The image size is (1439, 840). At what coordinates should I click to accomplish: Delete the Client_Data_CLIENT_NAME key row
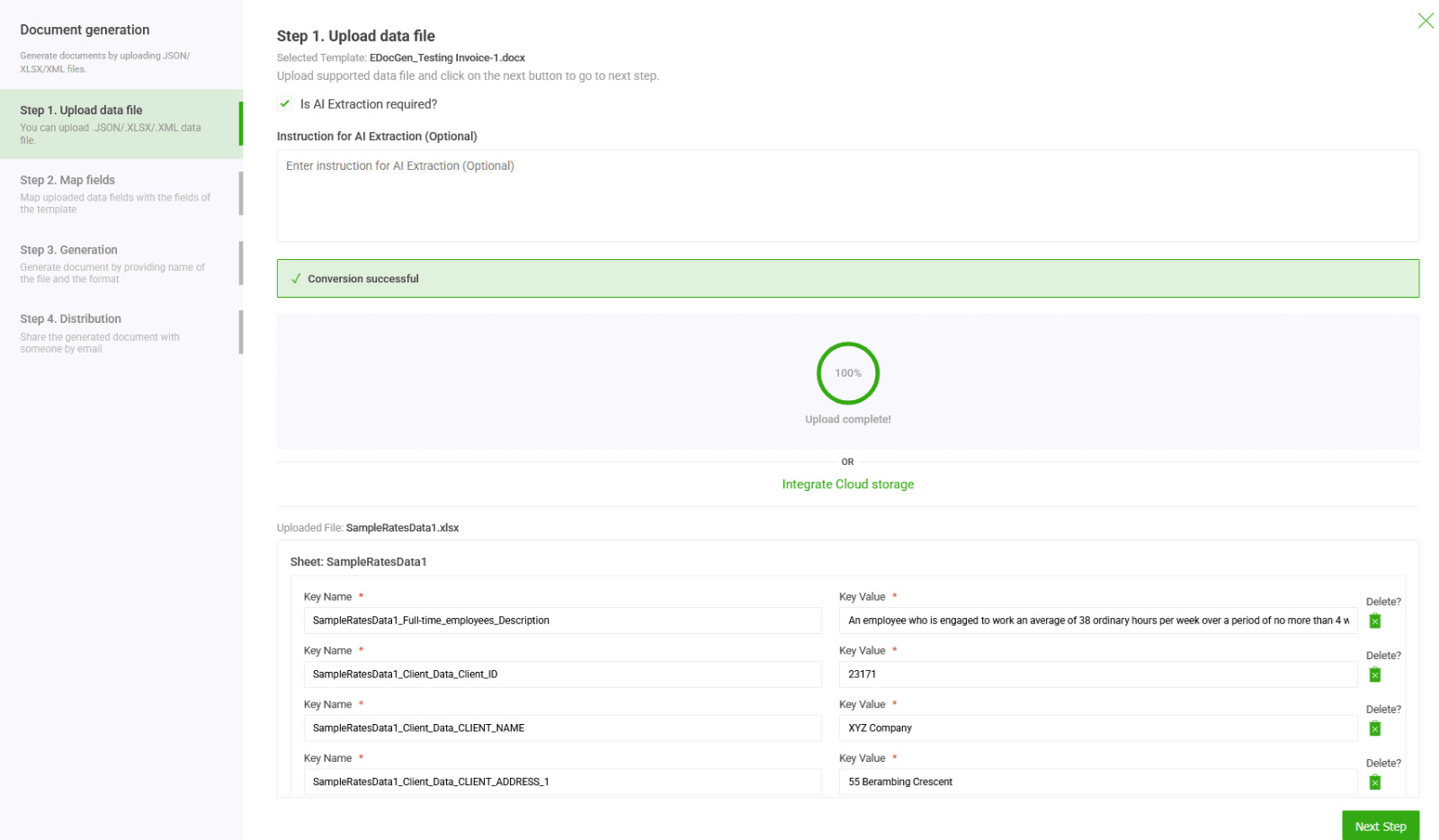pos(1374,728)
